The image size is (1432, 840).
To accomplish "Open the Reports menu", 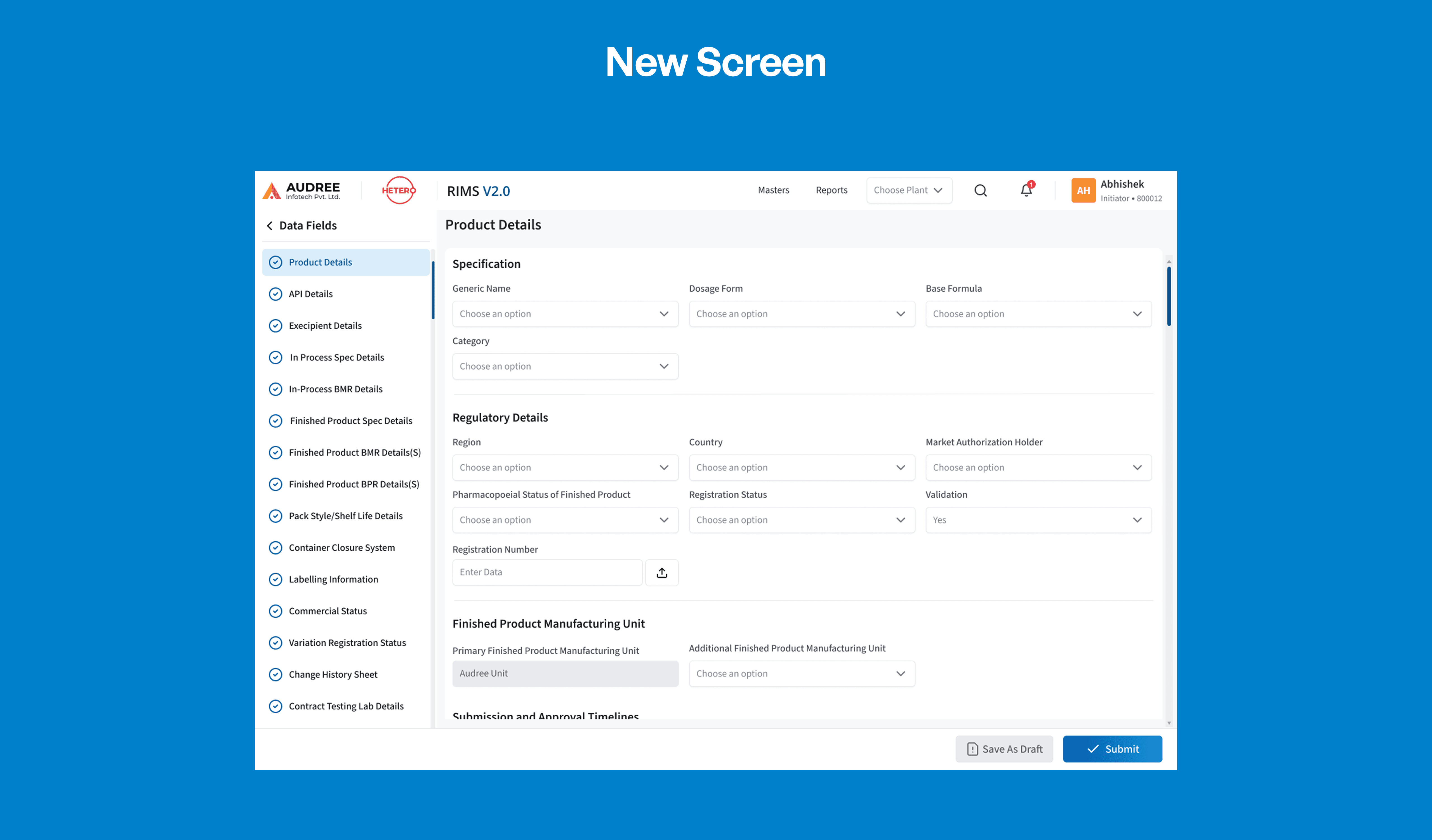I will click(x=831, y=190).
